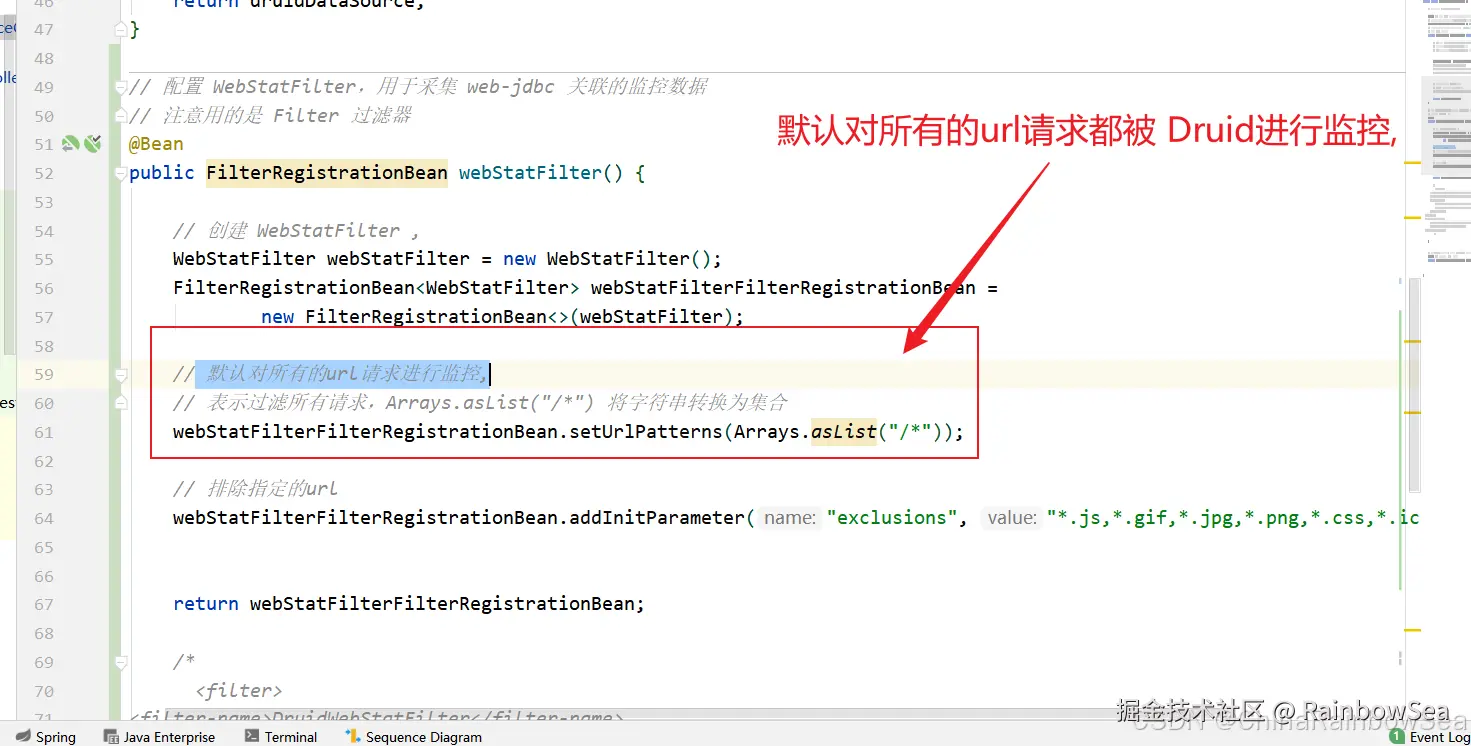Click the Spring leaf icon in bottom bar

pyautogui.click(x=23, y=736)
